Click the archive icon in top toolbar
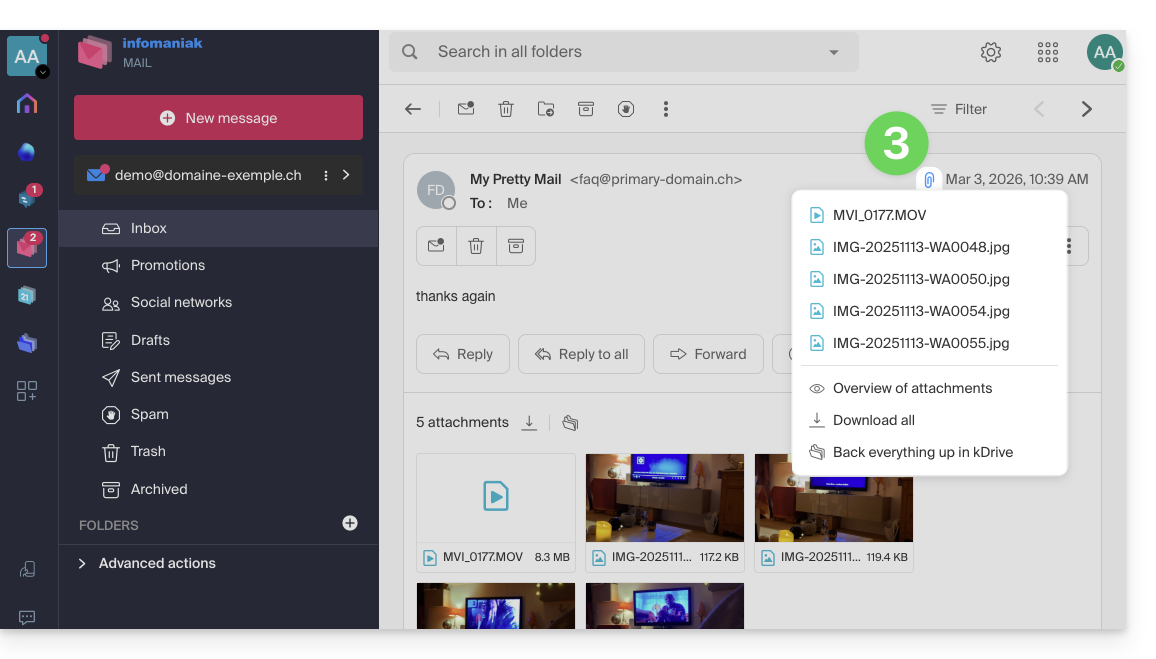 (x=586, y=109)
